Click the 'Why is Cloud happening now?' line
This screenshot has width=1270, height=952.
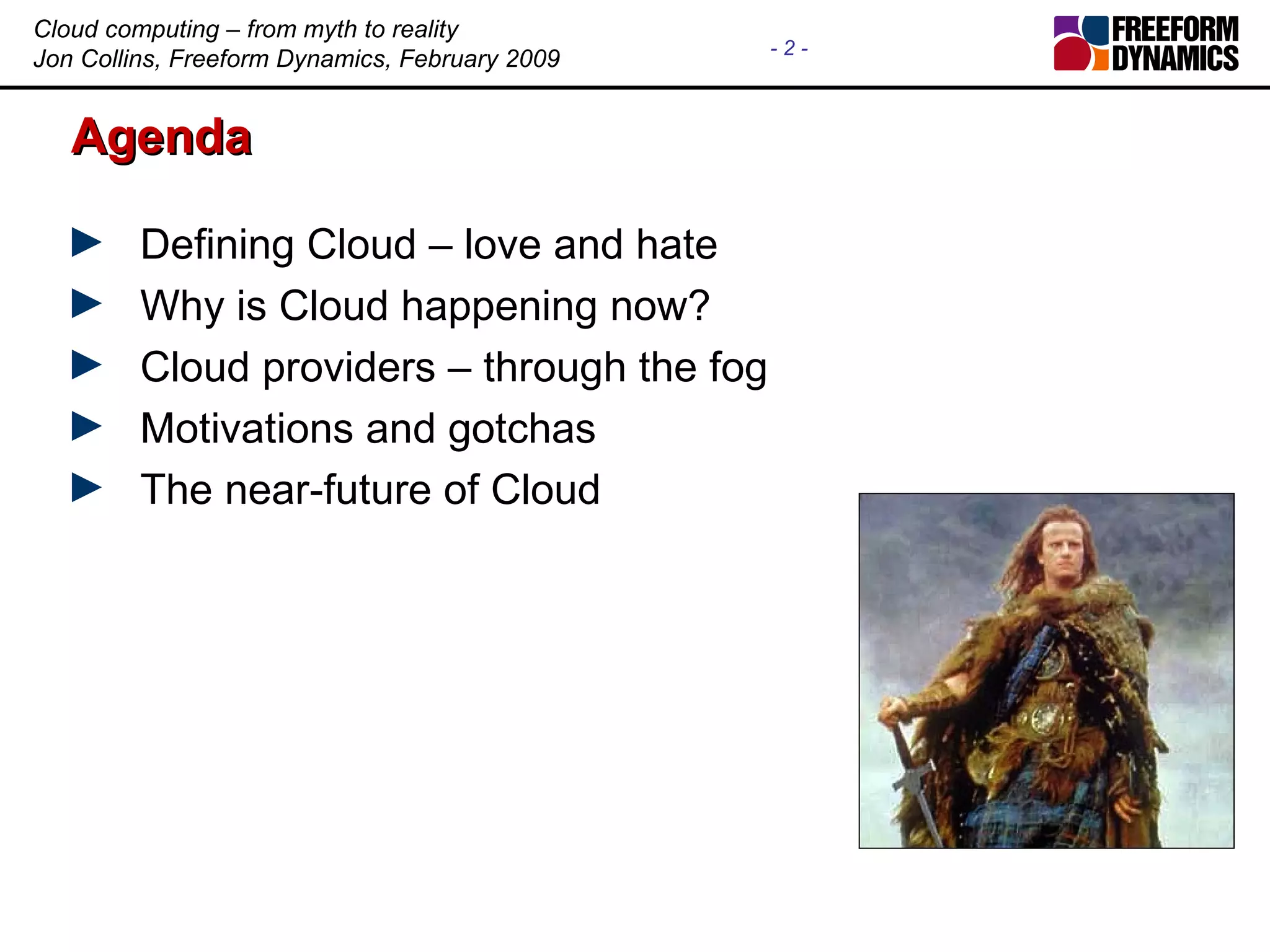pos(425,306)
